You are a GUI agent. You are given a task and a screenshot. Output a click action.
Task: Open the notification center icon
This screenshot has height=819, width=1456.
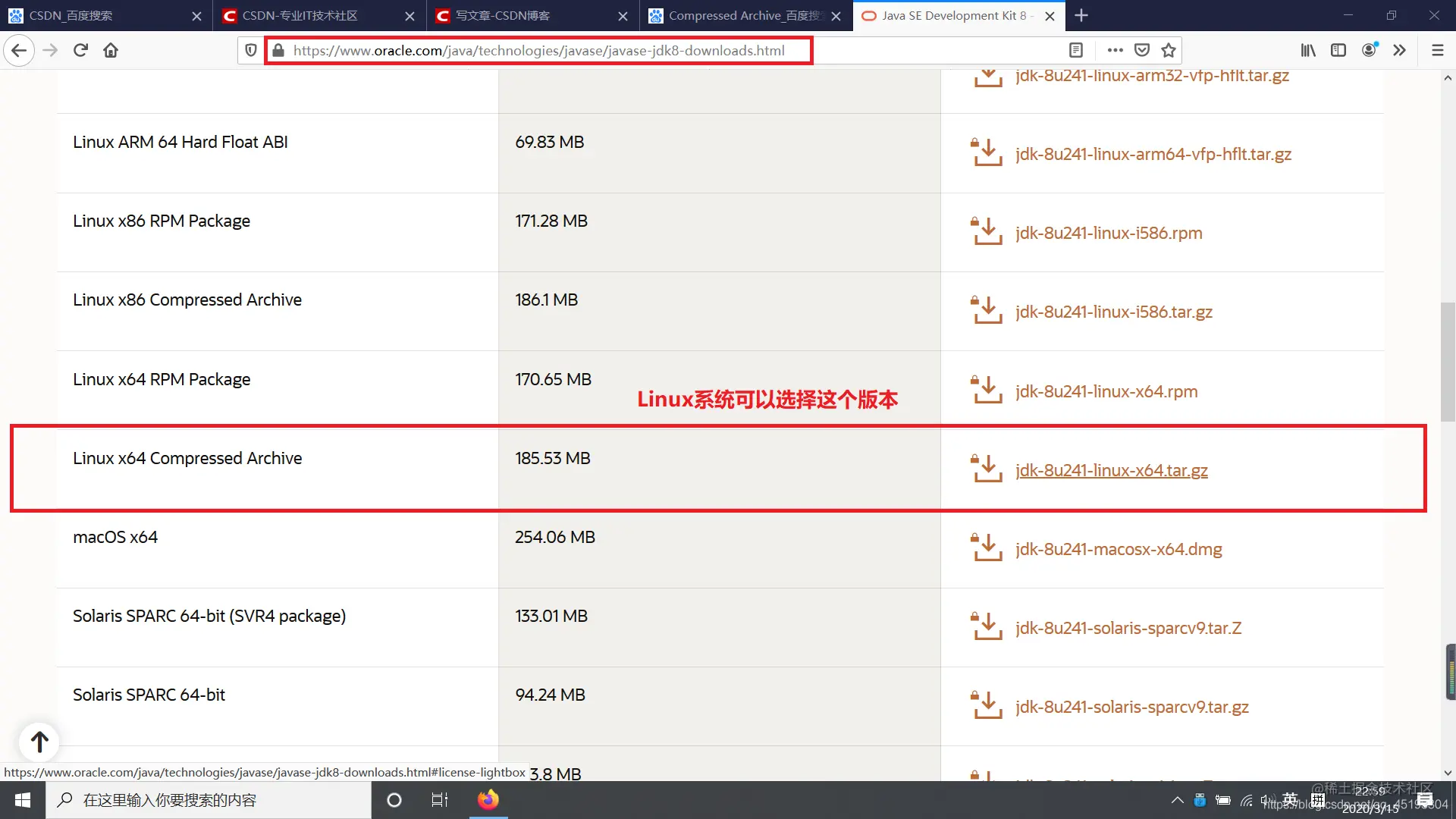pyautogui.click(x=1425, y=800)
